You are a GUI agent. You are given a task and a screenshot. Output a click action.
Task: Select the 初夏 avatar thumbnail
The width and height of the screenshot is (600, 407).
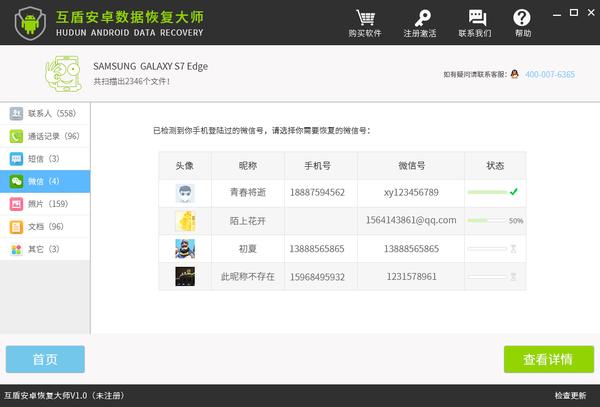click(x=185, y=249)
